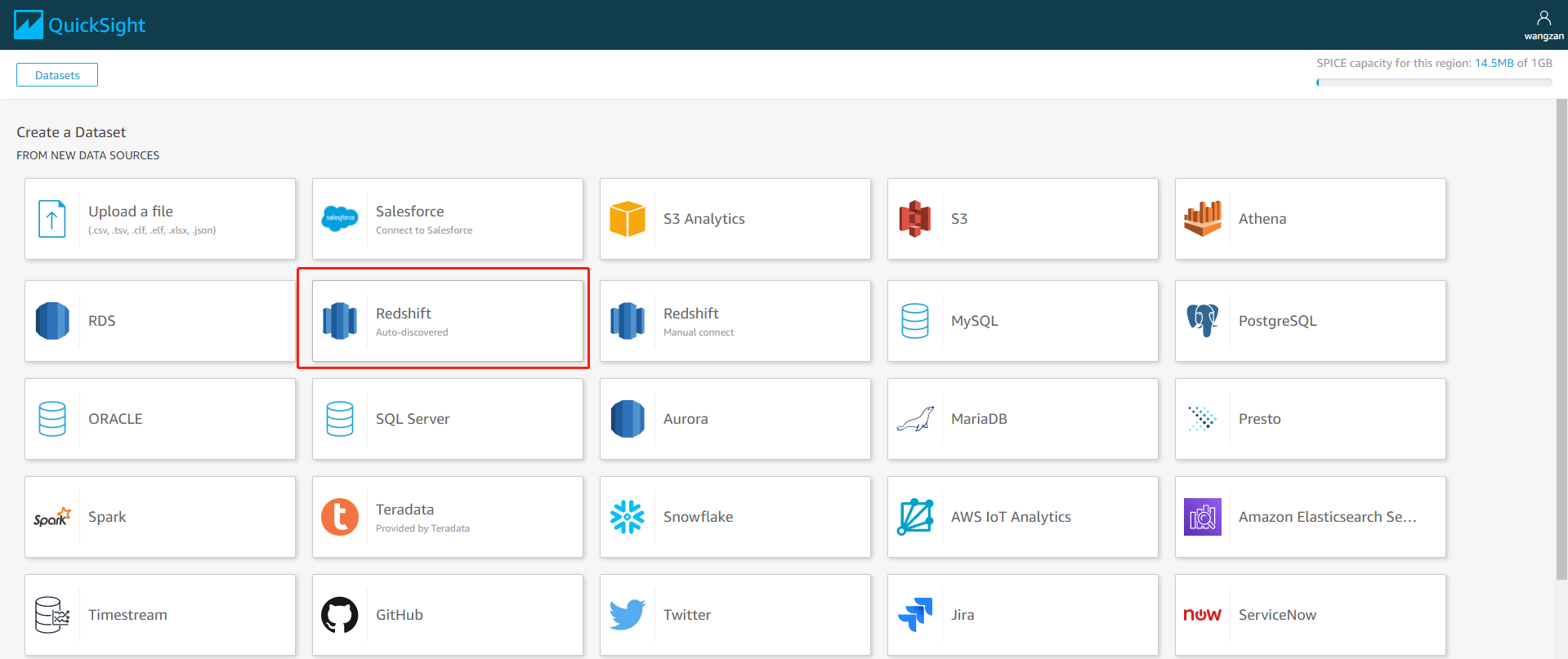Click the Twitter bird icon
The width and height of the screenshot is (1568, 659).
(628, 615)
